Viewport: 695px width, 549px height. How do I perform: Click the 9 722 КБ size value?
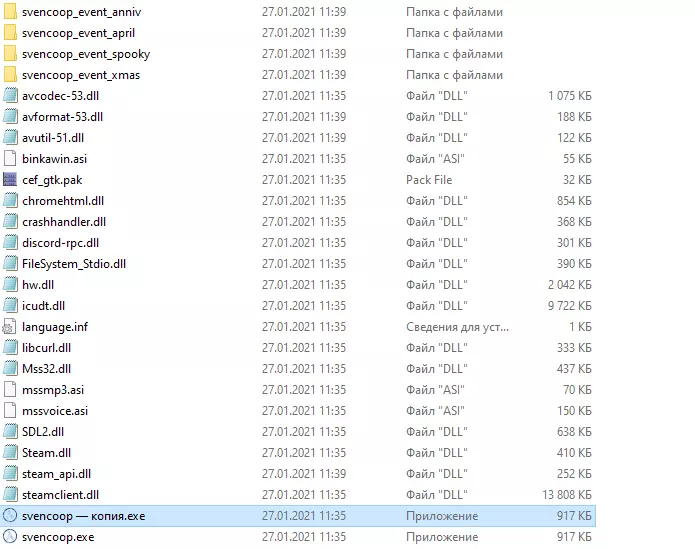click(570, 306)
